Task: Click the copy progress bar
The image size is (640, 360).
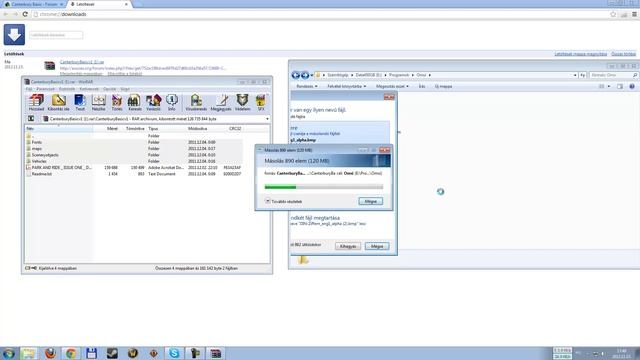Action: pos(324,187)
